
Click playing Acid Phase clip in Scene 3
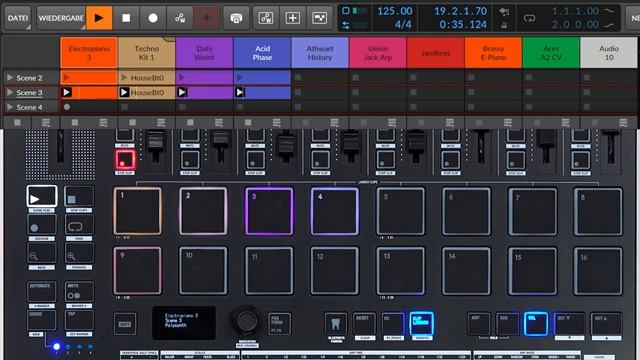click(x=262, y=93)
